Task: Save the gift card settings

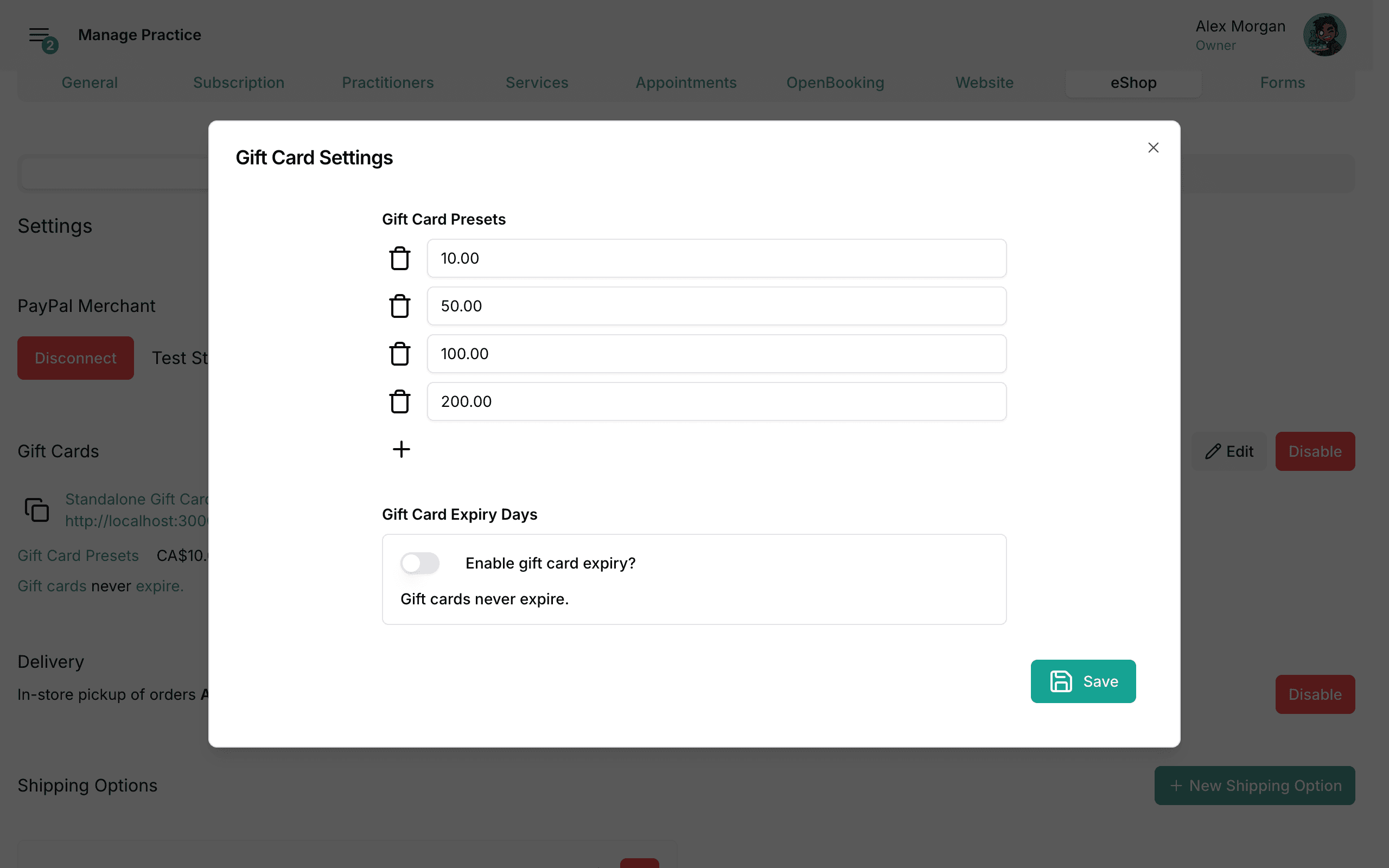Action: (1082, 681)
